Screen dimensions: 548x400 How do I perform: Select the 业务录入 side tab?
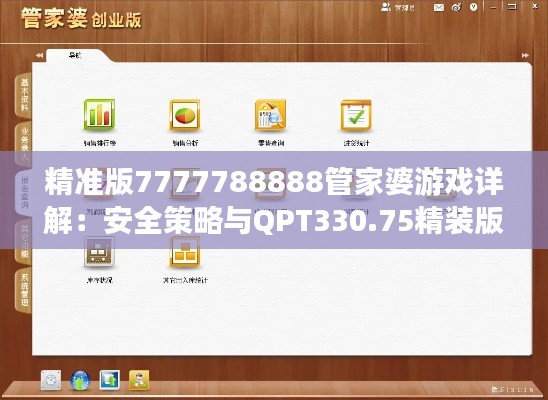[23, 144]
